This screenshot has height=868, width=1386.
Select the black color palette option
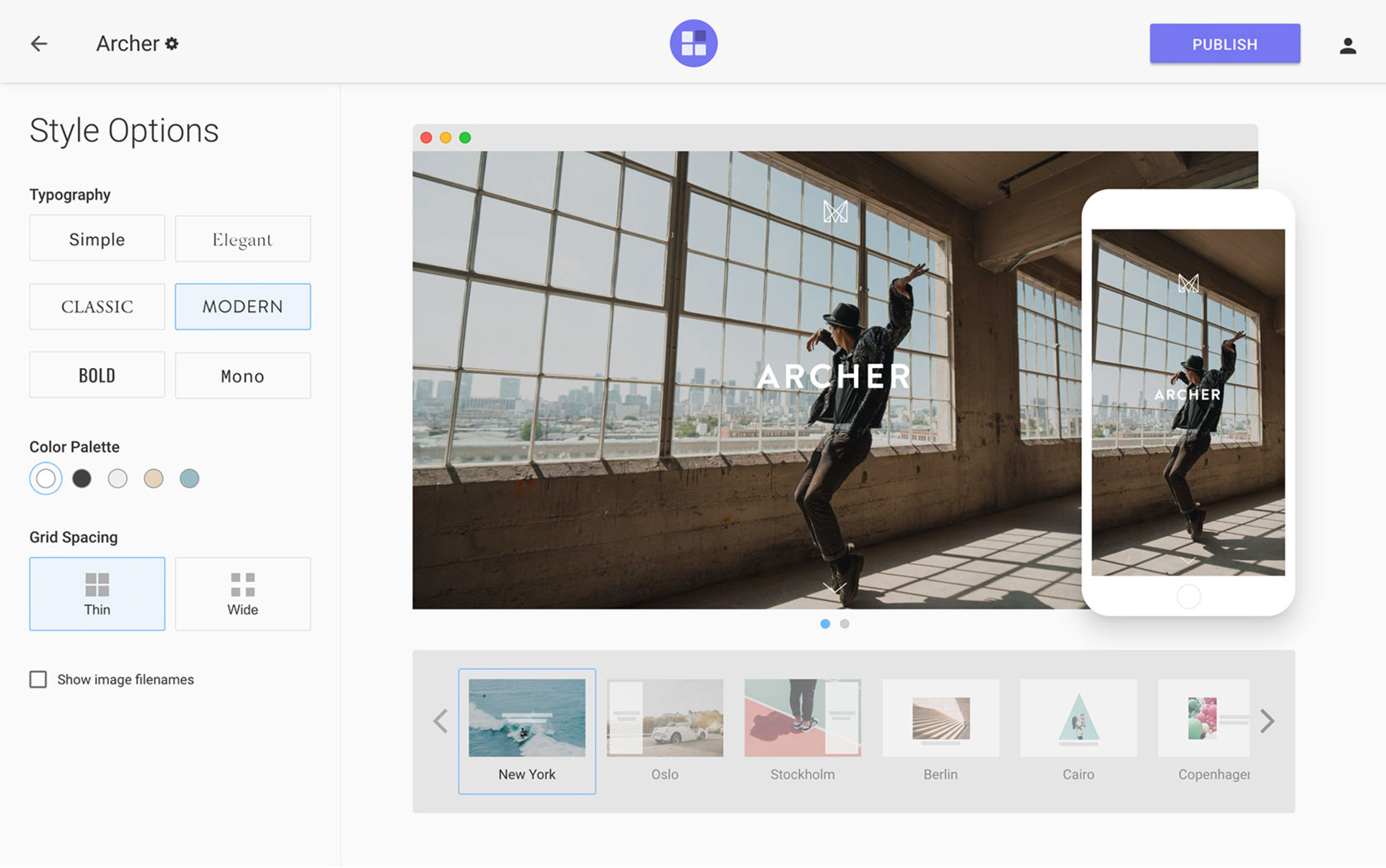[81, 478]
